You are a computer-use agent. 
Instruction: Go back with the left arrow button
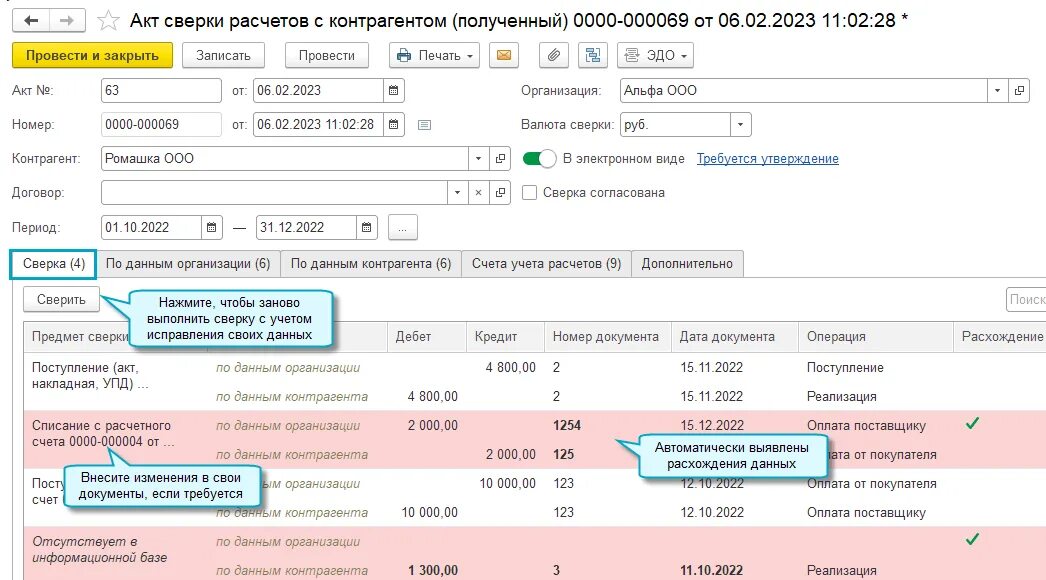pyautogui.click(x=31, y=21)
